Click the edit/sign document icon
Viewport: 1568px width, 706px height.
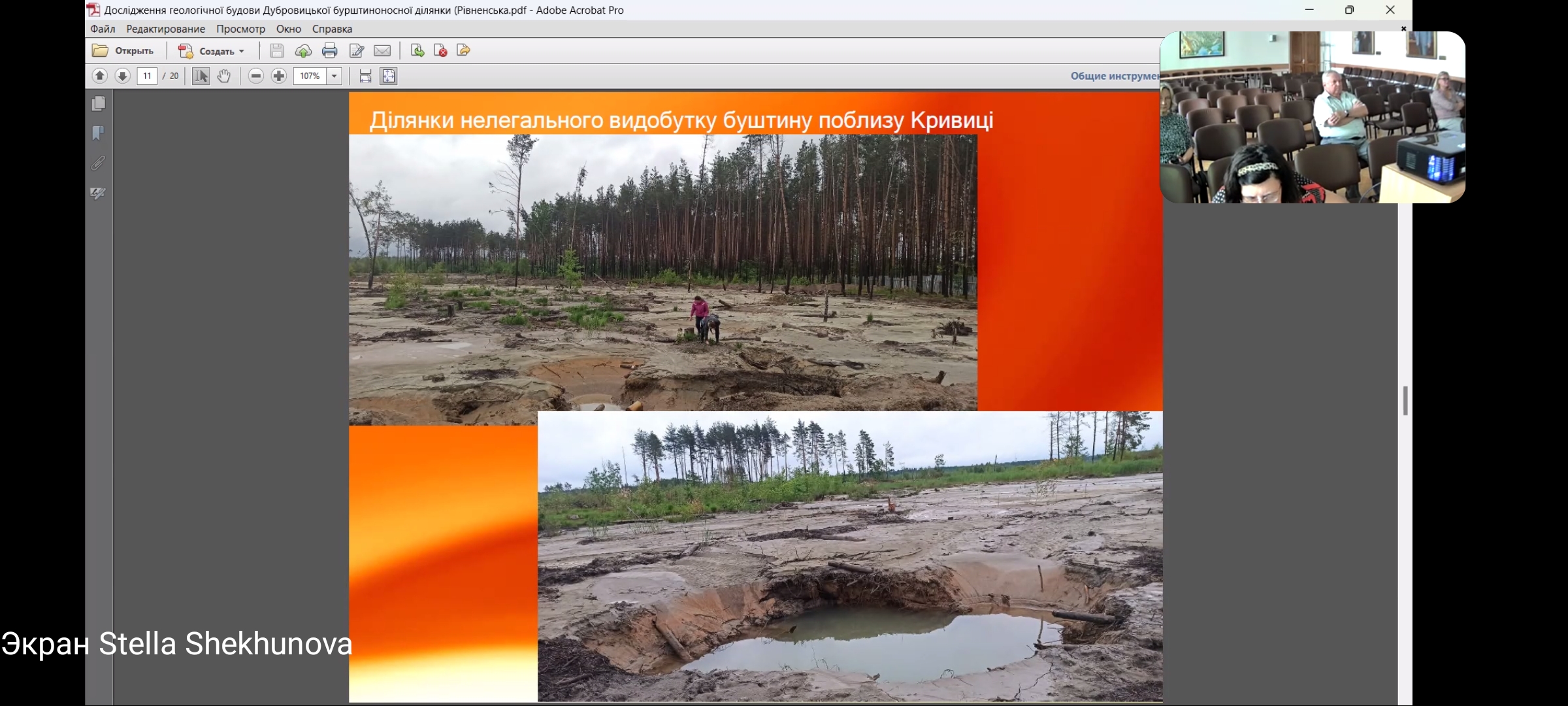(x=357, y=50)
